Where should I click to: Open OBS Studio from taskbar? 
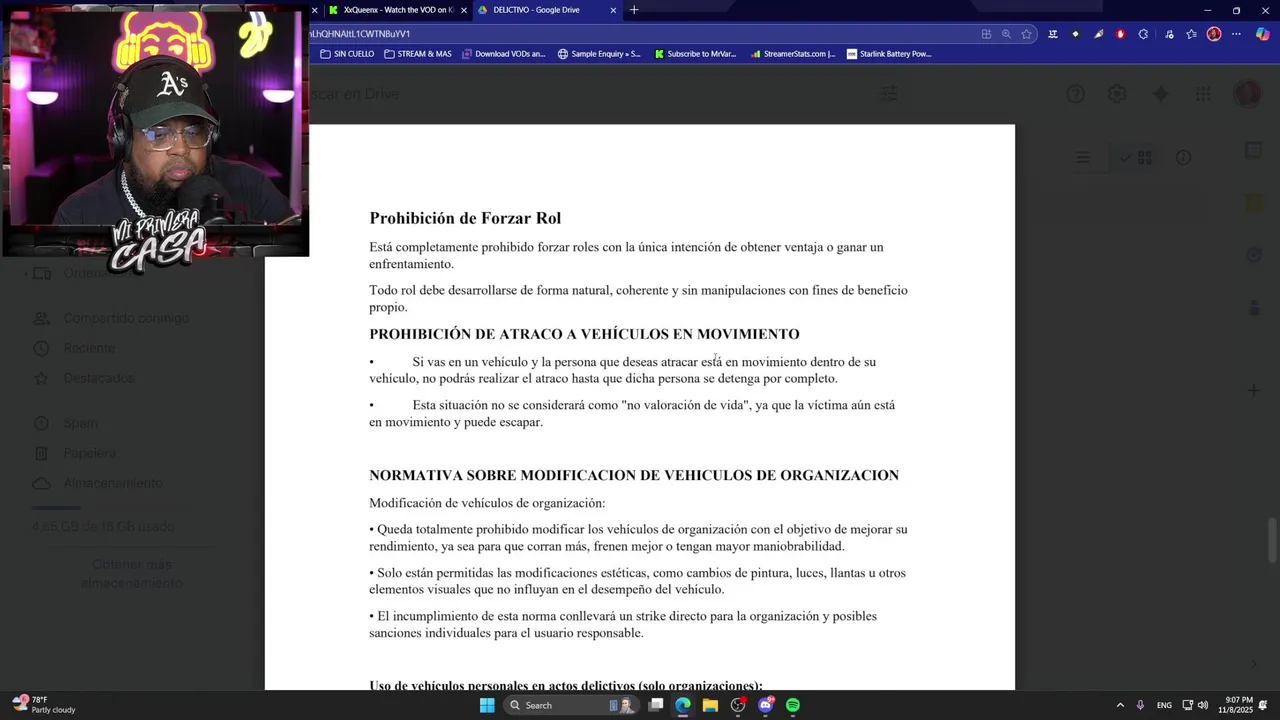tap(738, 705)
